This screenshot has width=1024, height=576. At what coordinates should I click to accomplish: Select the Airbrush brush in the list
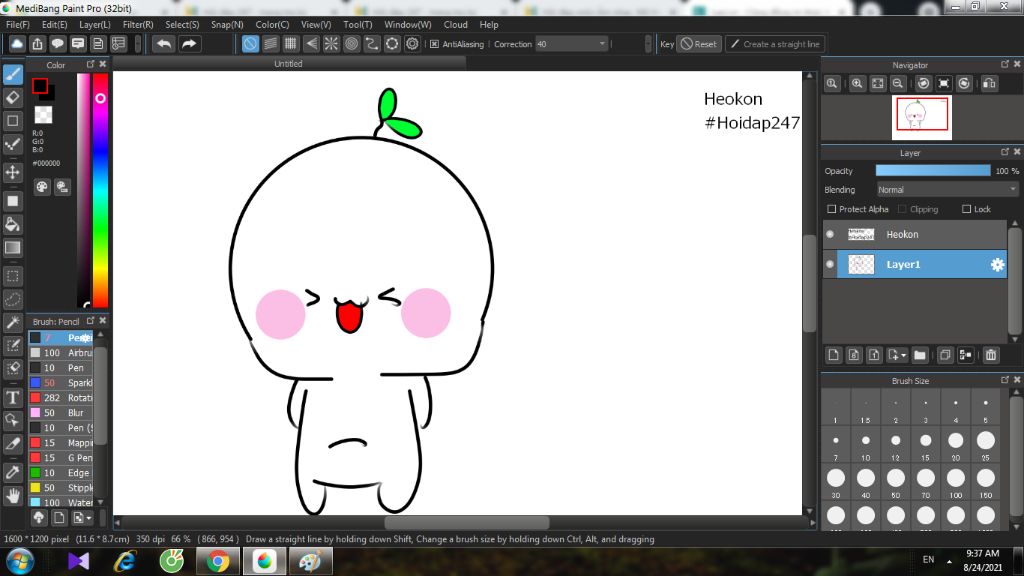point(61,353)
